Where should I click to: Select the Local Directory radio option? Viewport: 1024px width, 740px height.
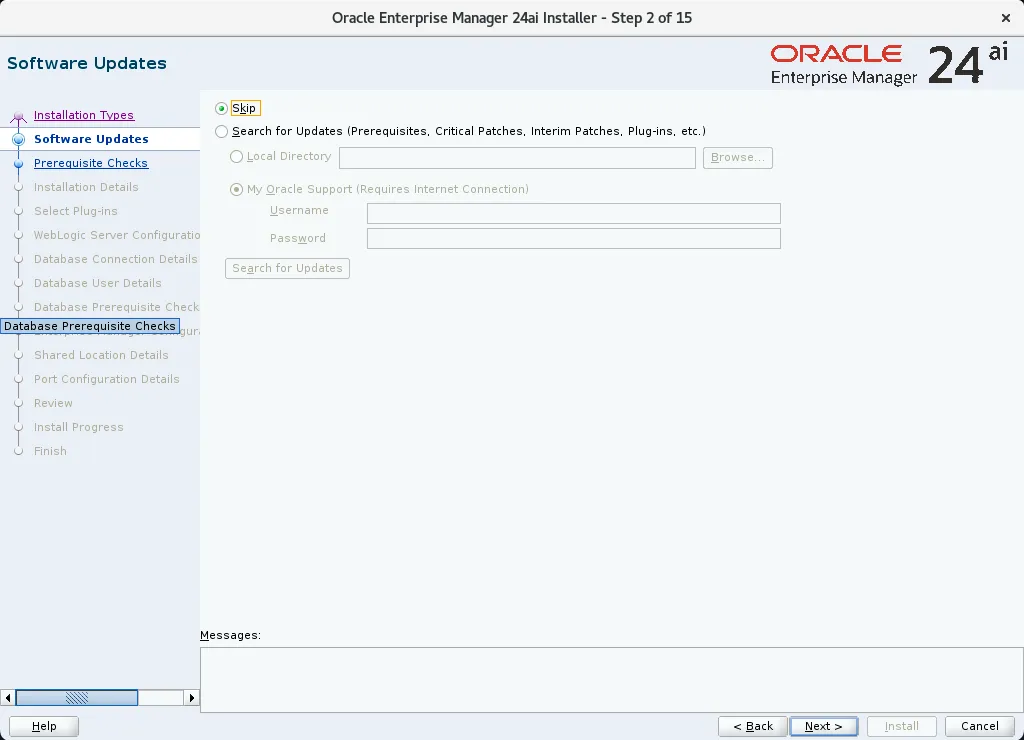click(236, 157)
